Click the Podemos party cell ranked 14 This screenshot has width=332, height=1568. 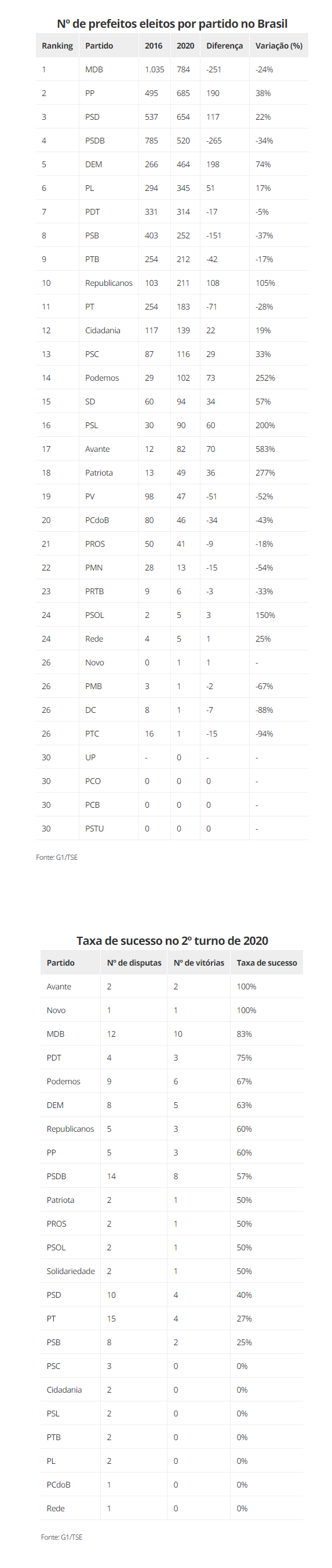tap(102, 378)
